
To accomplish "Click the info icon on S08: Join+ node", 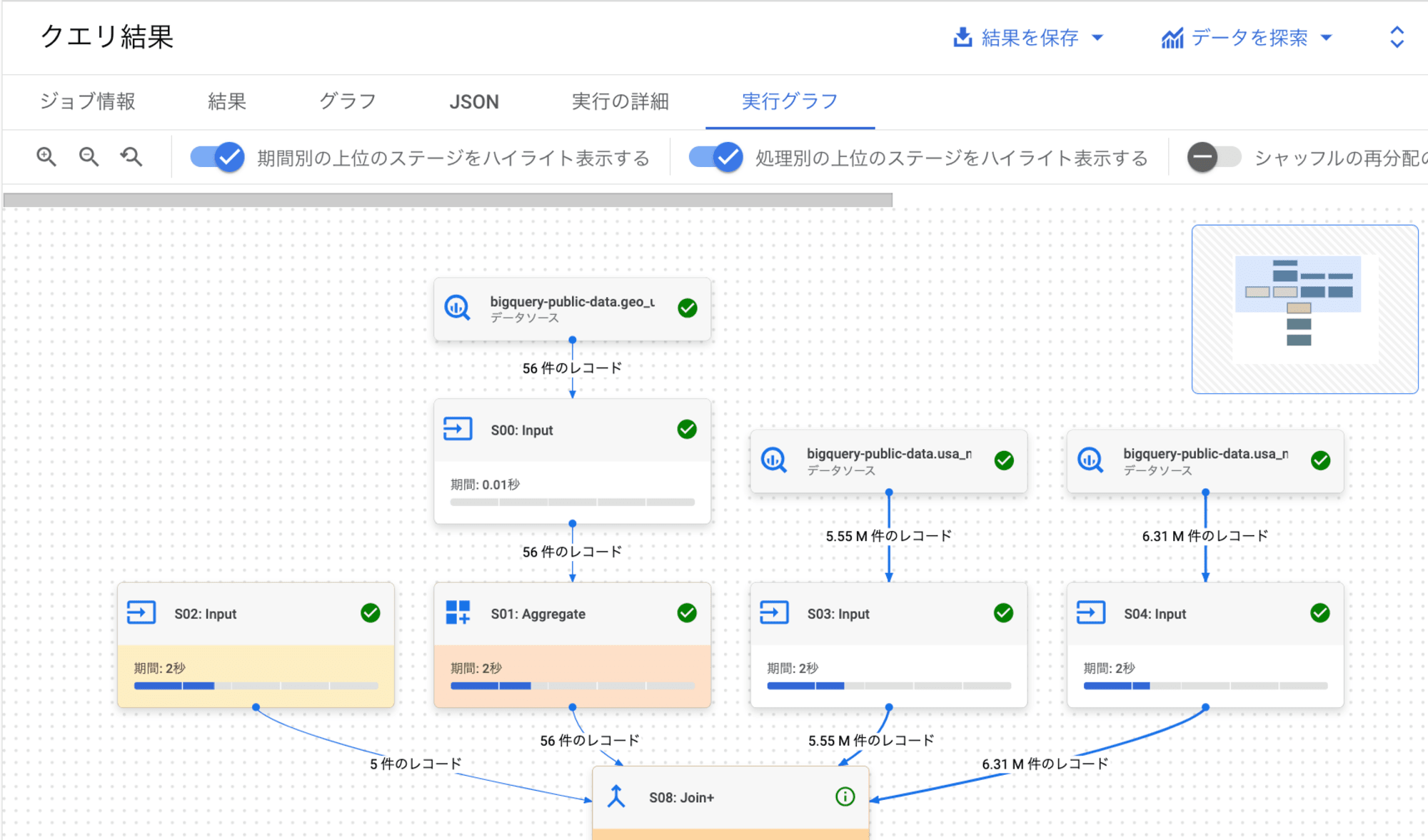I will click(845, 796).
